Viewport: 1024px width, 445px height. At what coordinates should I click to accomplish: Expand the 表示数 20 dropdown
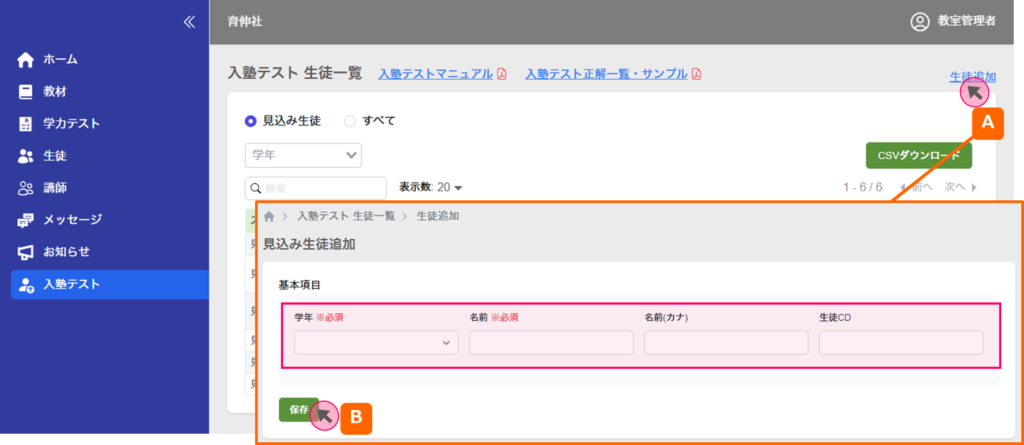pos(431,187)
